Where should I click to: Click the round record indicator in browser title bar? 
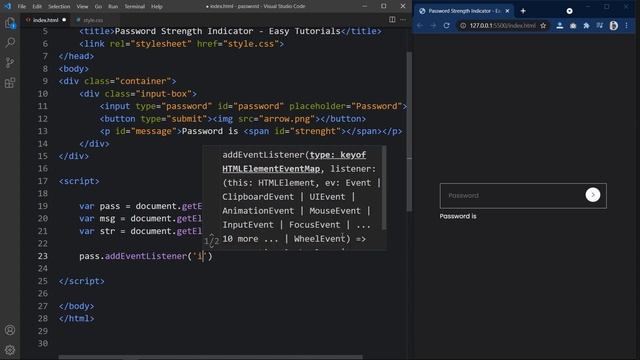(569, 11)
